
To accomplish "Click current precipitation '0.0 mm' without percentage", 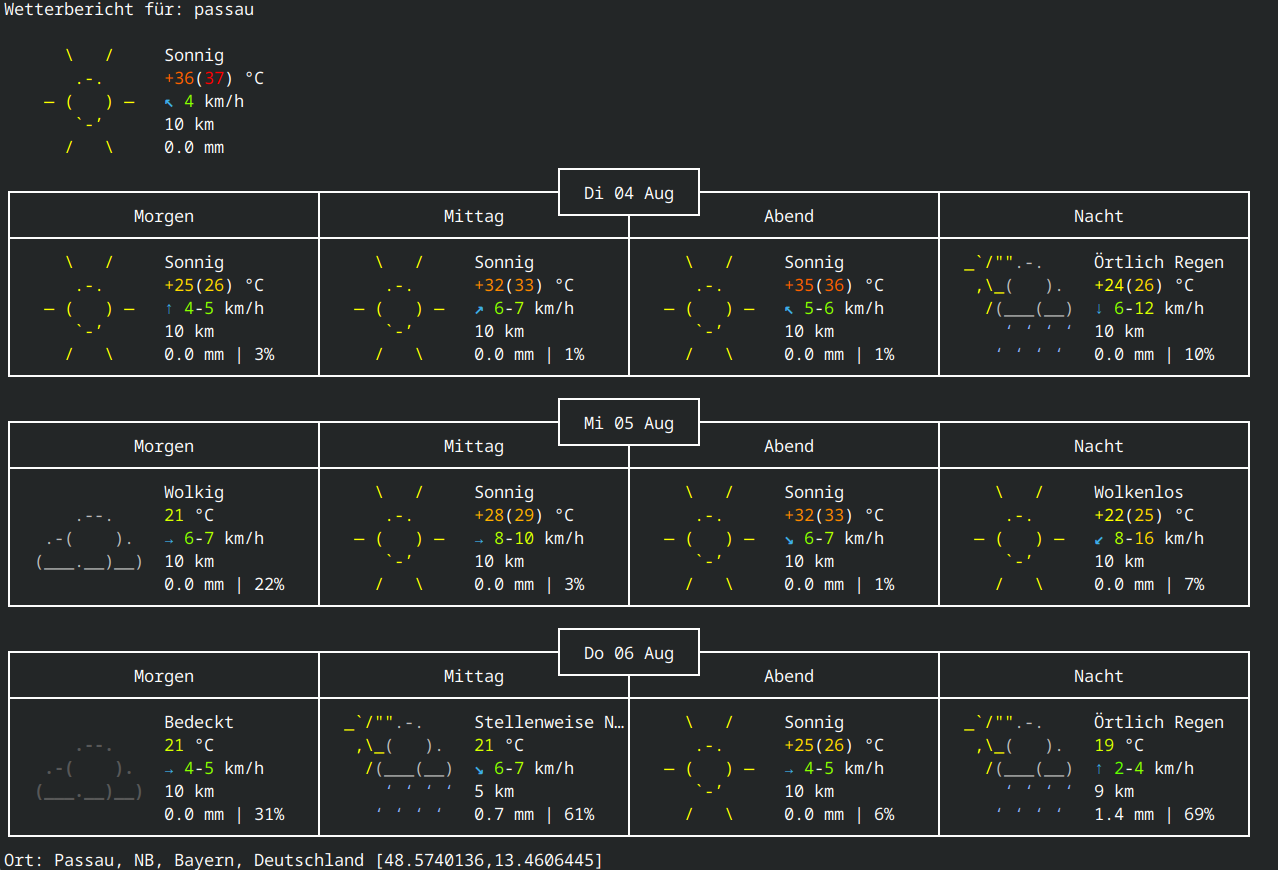I will pyautogui.click(x=194, y=147).
